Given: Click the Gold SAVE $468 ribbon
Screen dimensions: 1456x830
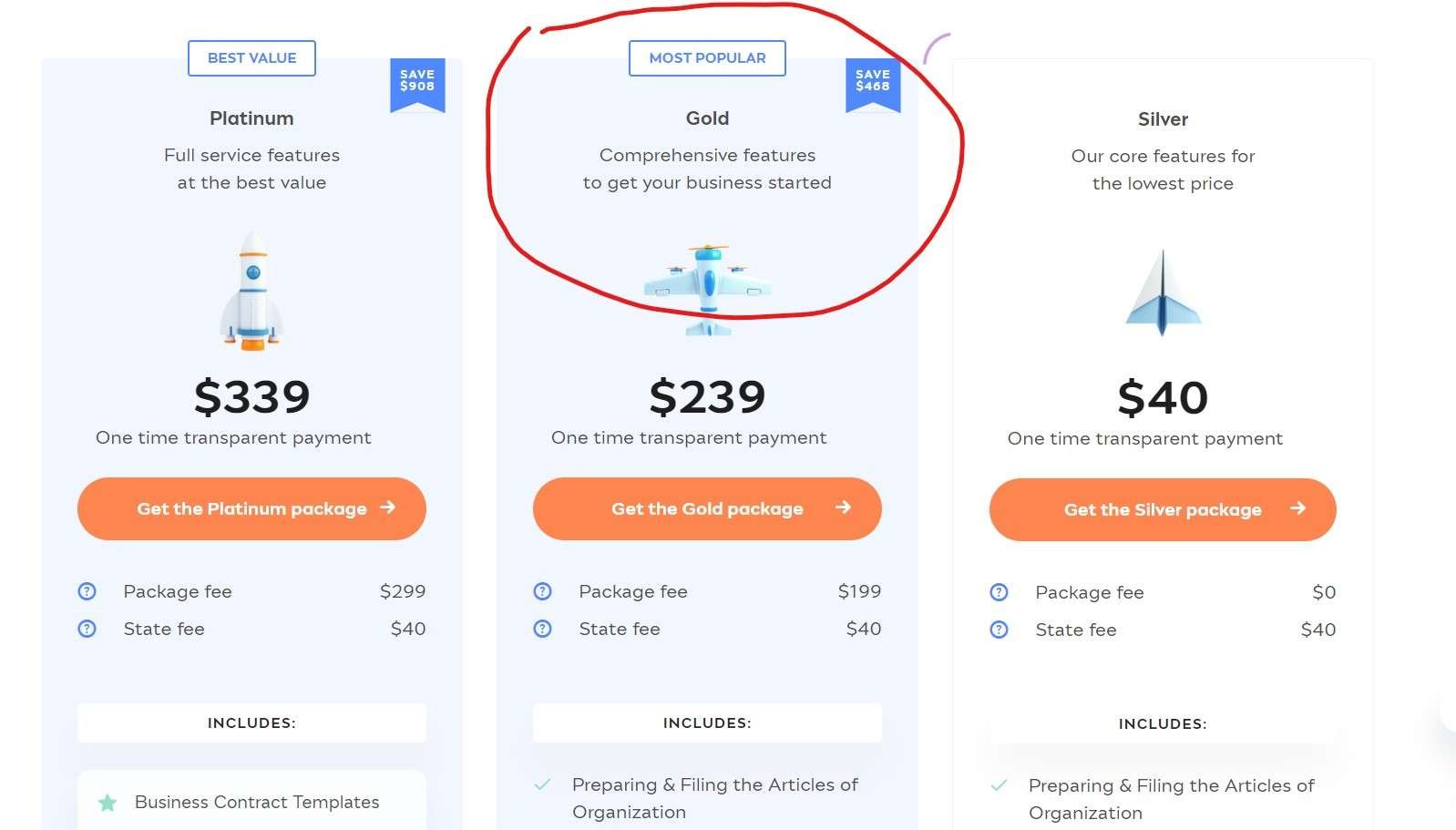Looking at the screenshot, I should (x=873, y=83).
